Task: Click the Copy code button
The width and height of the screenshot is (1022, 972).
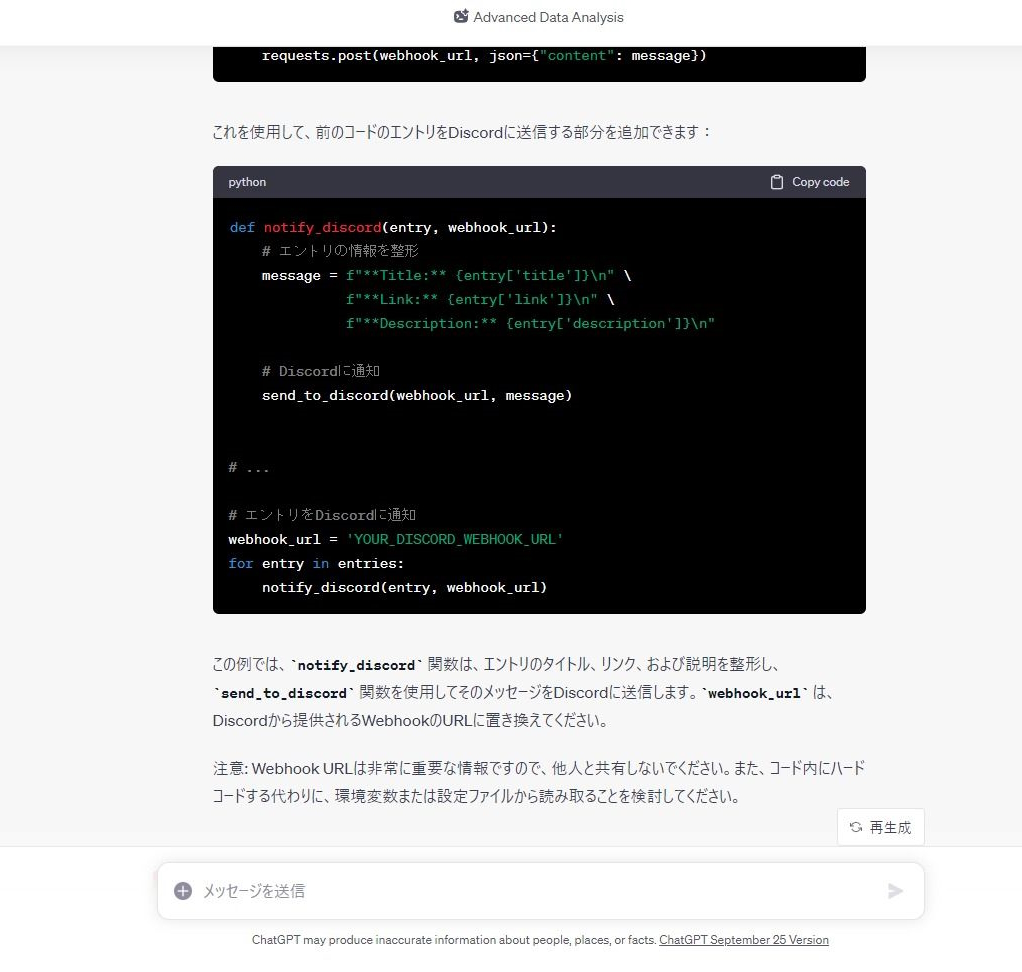Action: (810, 182)
